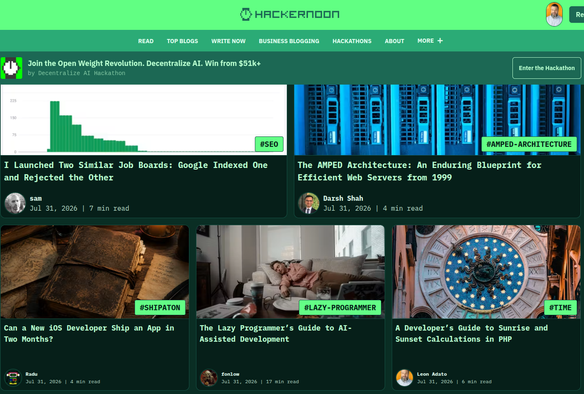Click the Decentralize AI Hackathon banner icon
The width and height of the screenshot is (584, 394).
tap(12, 68)
